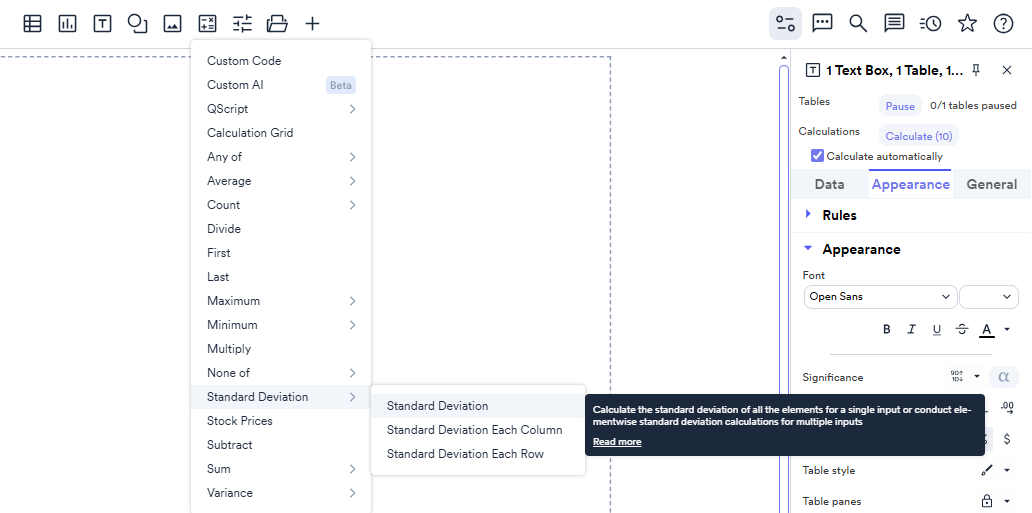Image resolution: width=1032 pixels, height=513 pixels.
Task: Click the Calculation toolbar icon
Action: pyautogui.click(x=207, y=24)
